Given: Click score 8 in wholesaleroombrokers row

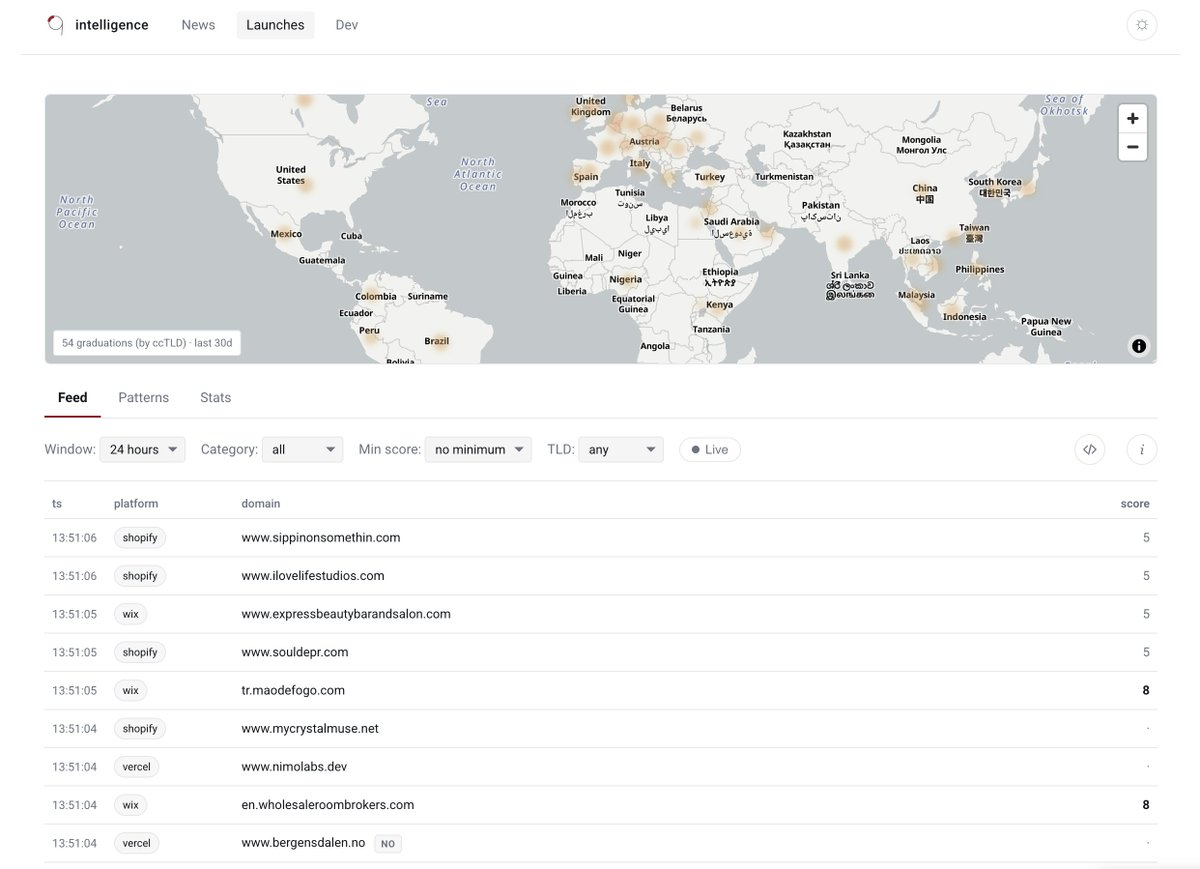Looking at the screenshot, I should [x=1146, y=805].
